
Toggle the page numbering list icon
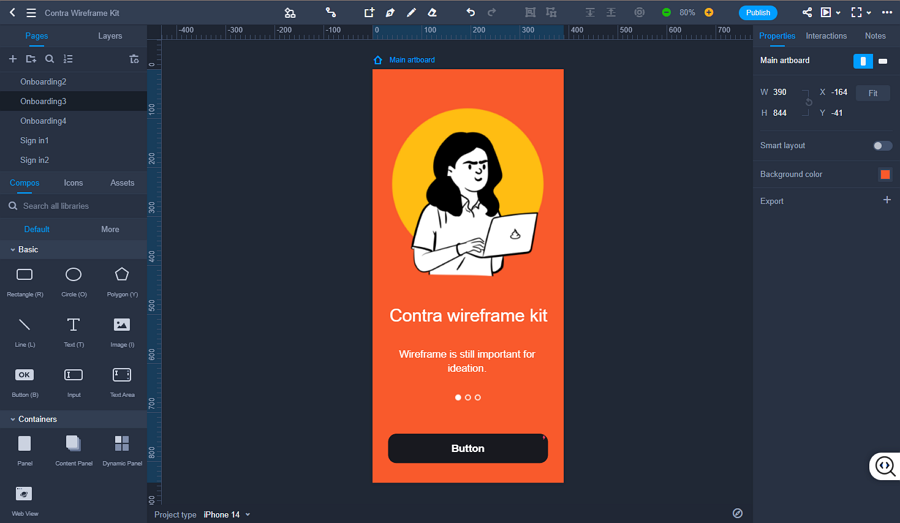68,59
